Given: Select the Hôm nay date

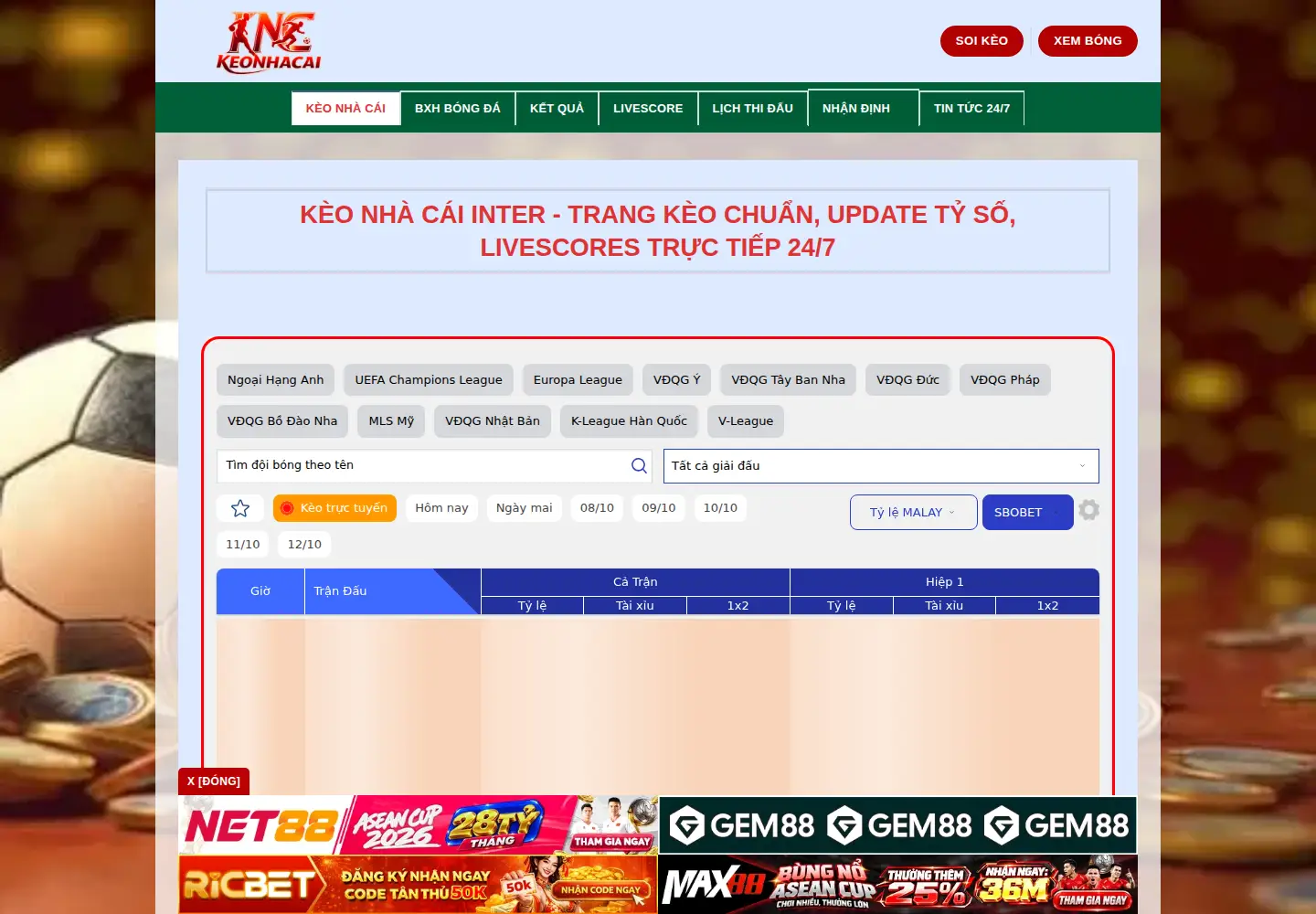Looking at the screenshot, I should [441, 508].
